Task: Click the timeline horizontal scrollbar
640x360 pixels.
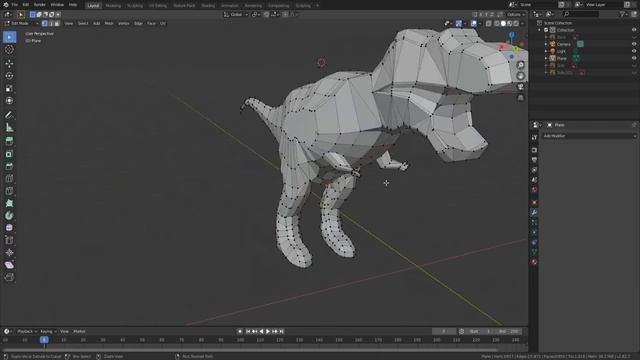Action: tap(250, 350)
